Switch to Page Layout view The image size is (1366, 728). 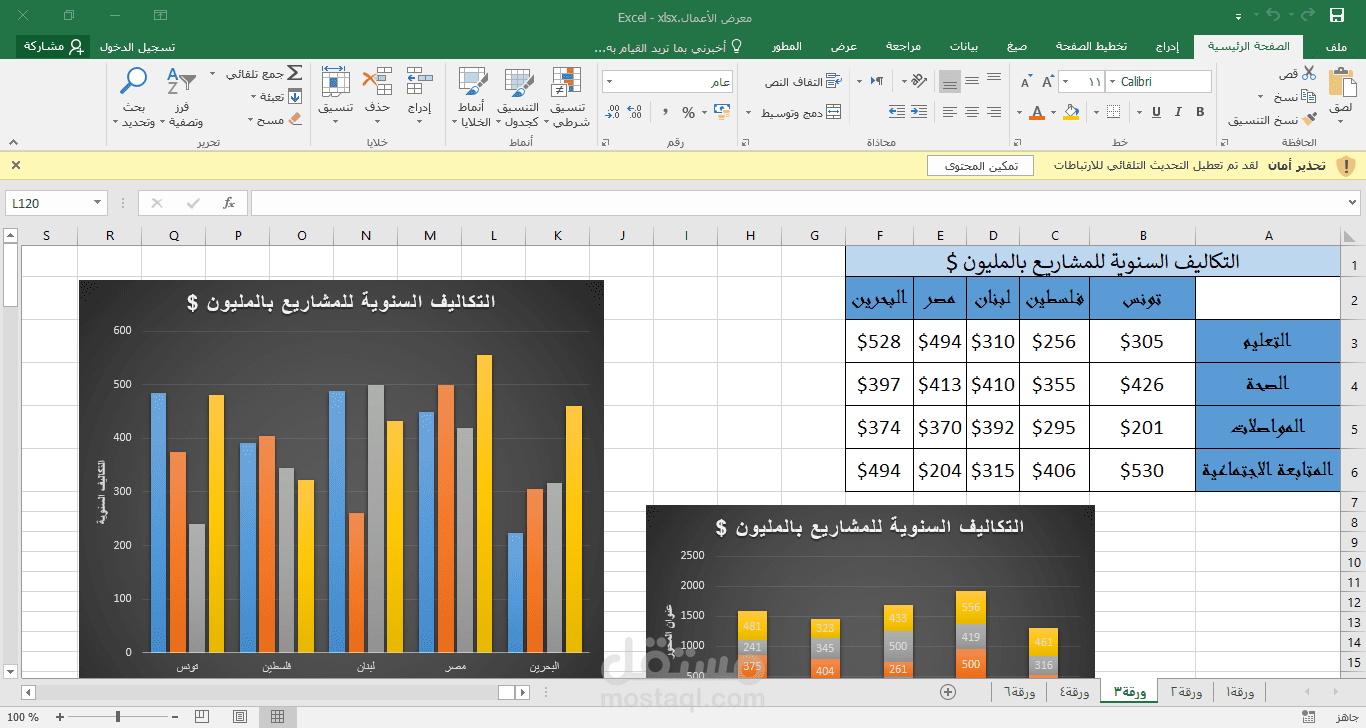pyautogui.click(x=239, y=716)
